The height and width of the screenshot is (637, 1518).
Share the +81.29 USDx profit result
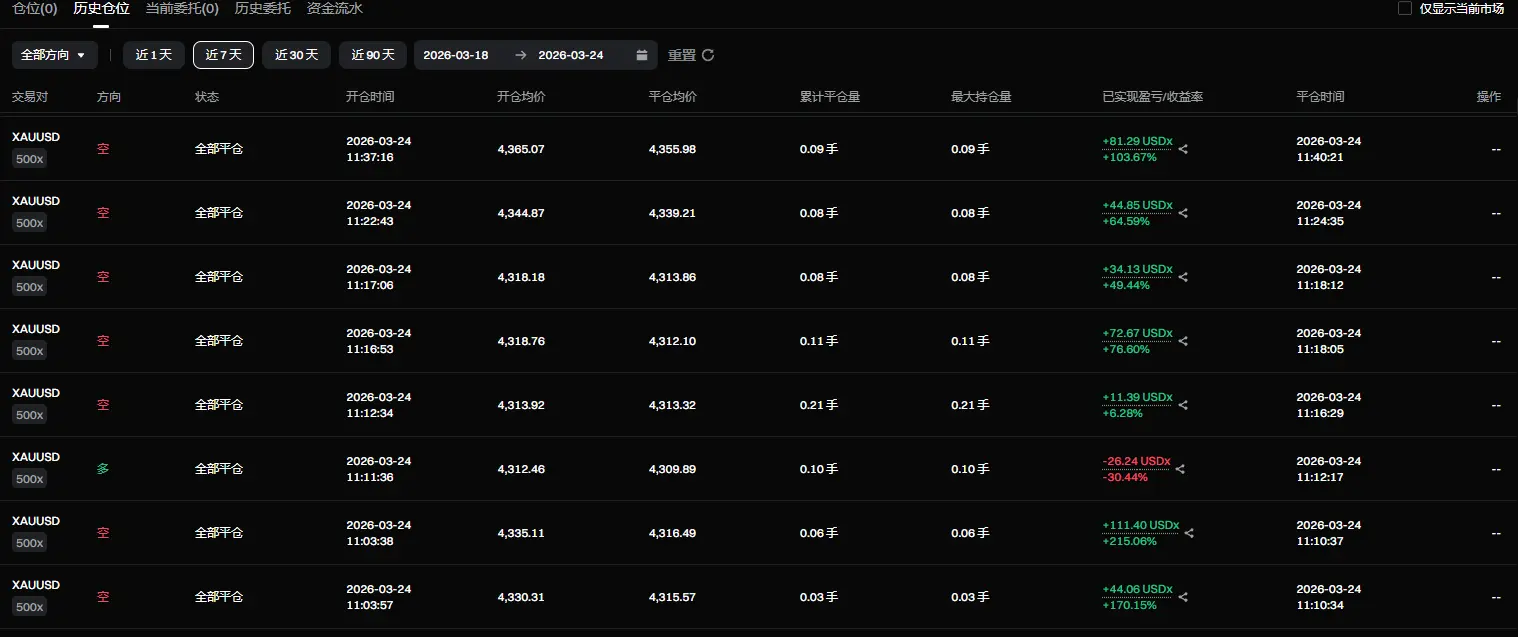coord(1184,149)
